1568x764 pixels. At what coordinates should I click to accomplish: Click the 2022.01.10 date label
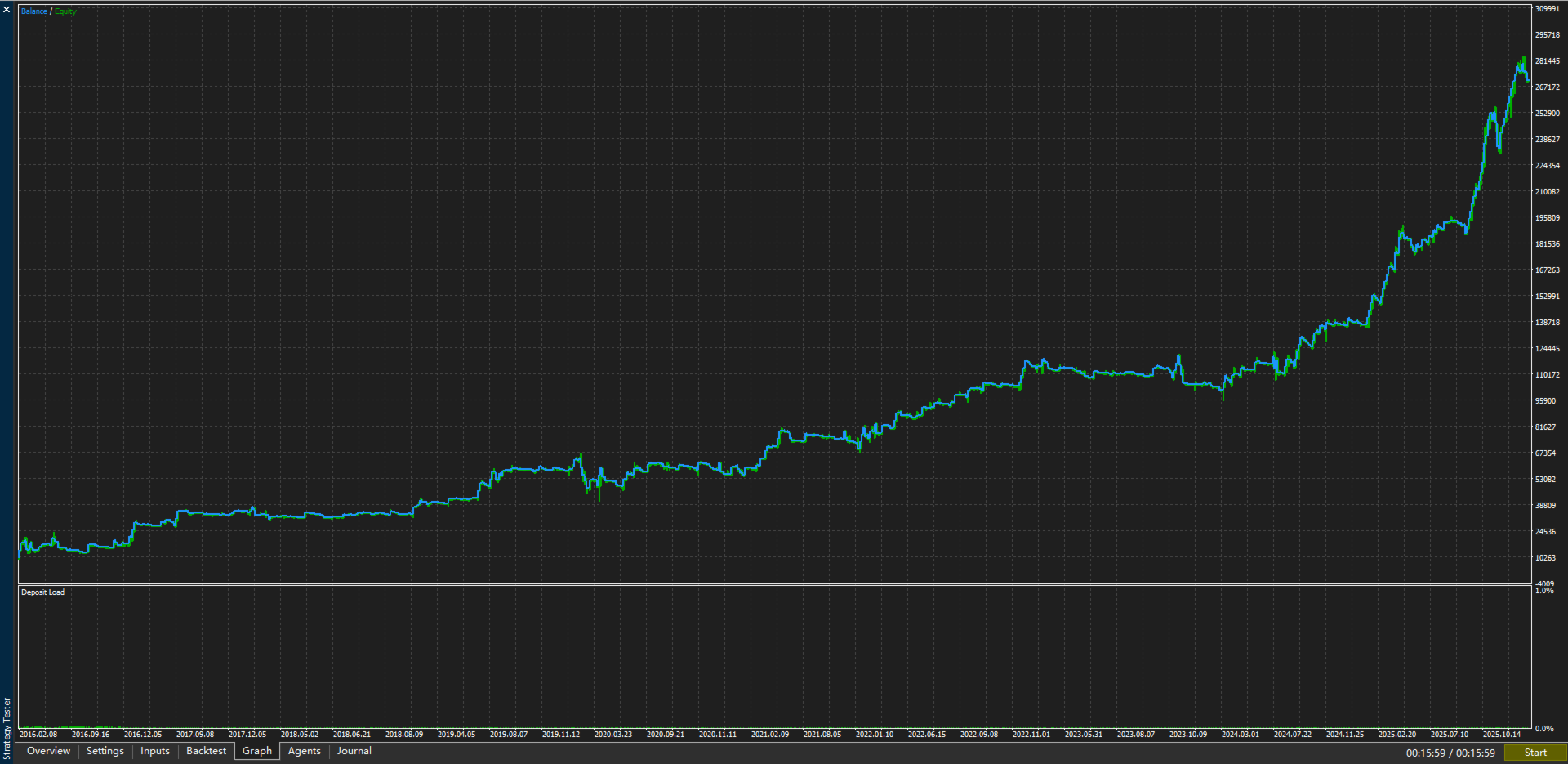(x=875, y=735)
